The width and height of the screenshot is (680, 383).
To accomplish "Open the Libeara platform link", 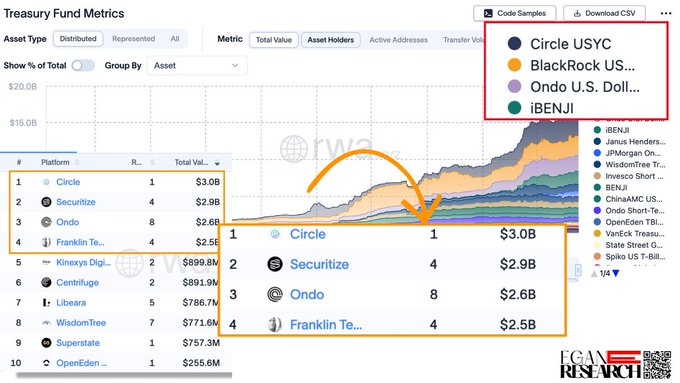I will [71, 303].
